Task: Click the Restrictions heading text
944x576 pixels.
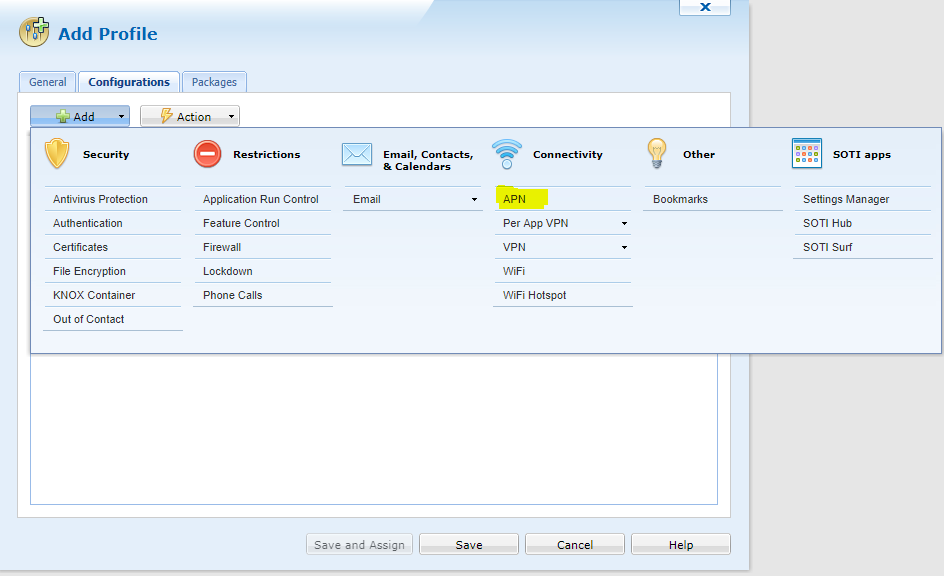Action: [x=267, y=155]
